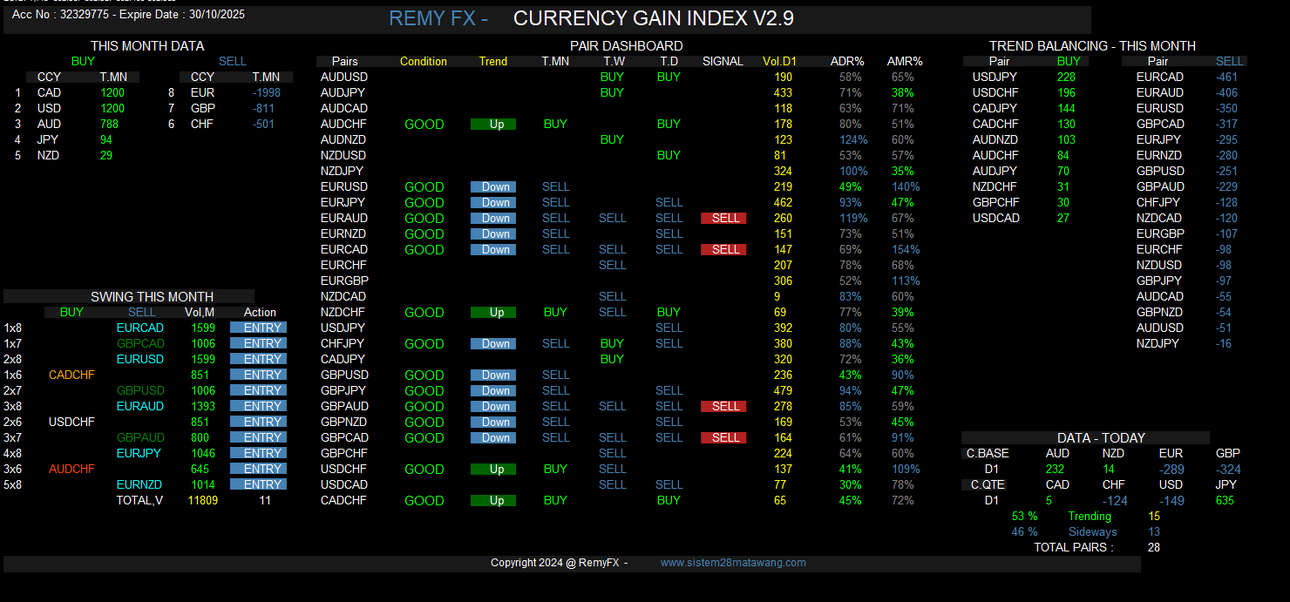Click red SELL signal in EURCAD dashboard row
The height and width of the screenshot is (602, 1290).
(724, 249)
